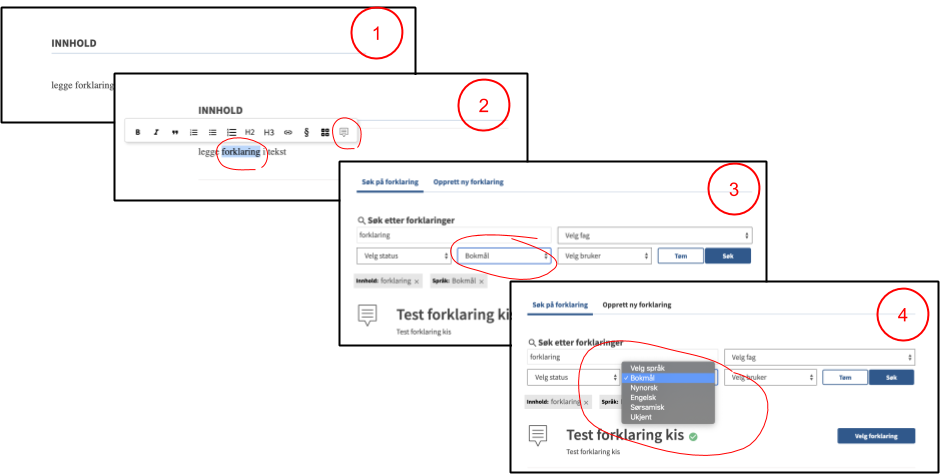Open the Velg fag dropdown in step 3
This screenshot has width=940, height=476.
coord(655,236)
